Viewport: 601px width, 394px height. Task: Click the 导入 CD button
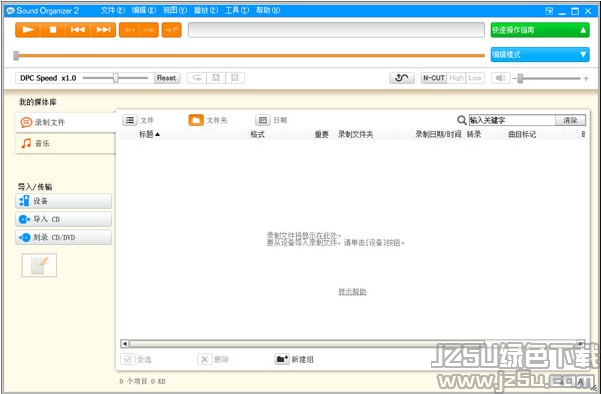64,219
